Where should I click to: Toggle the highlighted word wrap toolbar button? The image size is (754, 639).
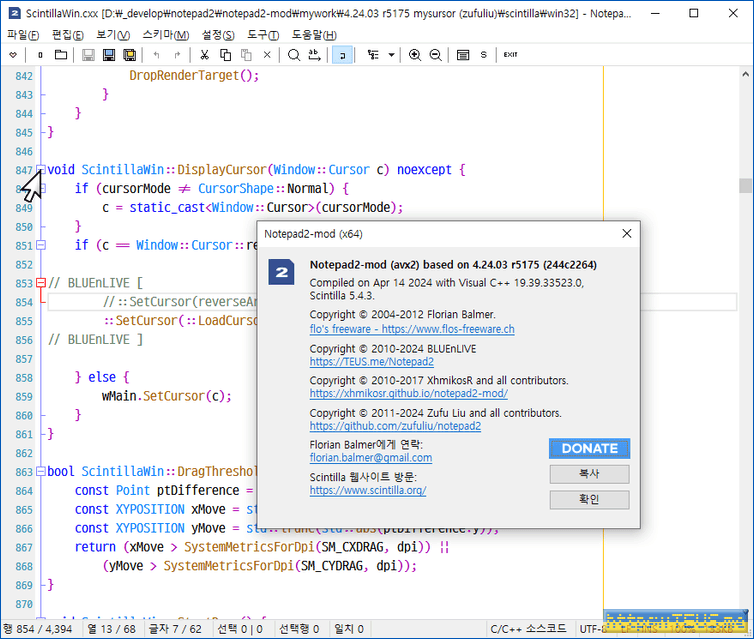pyautogui.click(x=341, y=54)
